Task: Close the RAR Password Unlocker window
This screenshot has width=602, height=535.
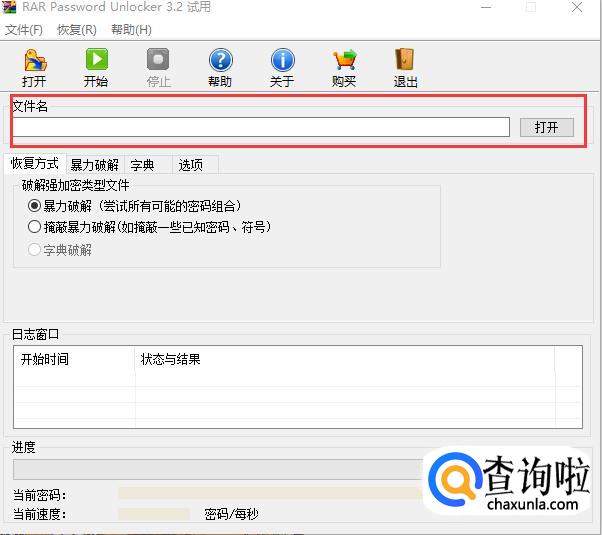Action: [577, 7]
